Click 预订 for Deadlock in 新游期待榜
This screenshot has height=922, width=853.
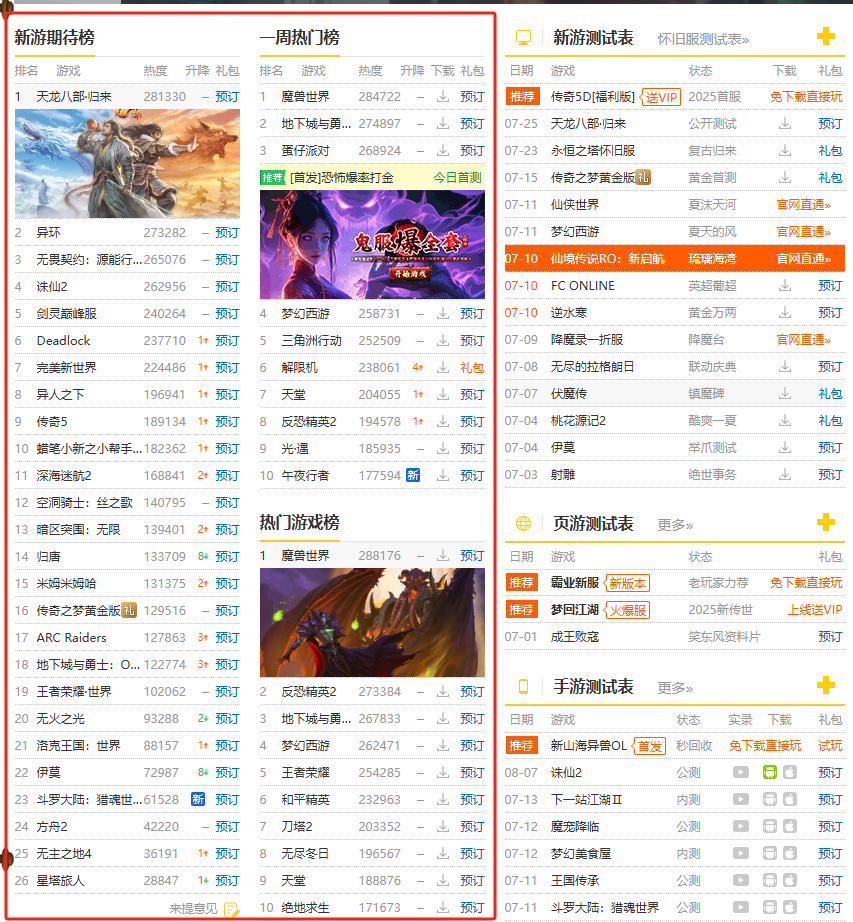click(227, 341)
